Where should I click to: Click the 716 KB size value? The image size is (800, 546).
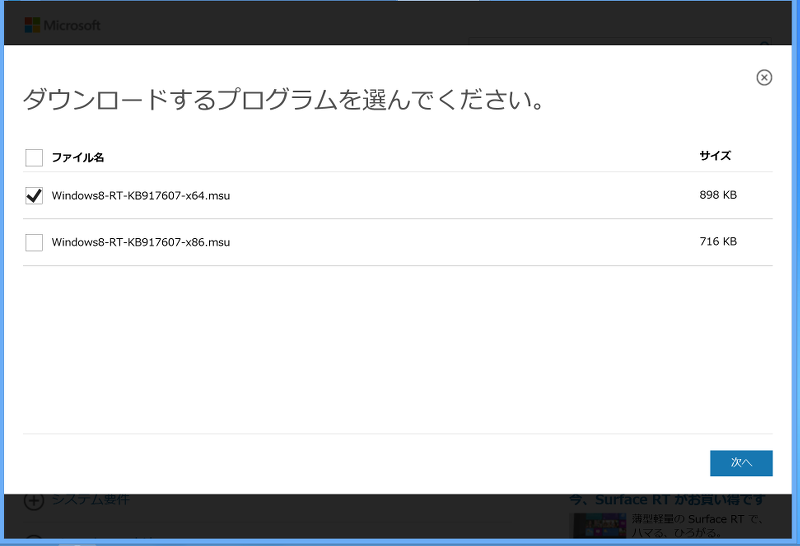point(718,242)
